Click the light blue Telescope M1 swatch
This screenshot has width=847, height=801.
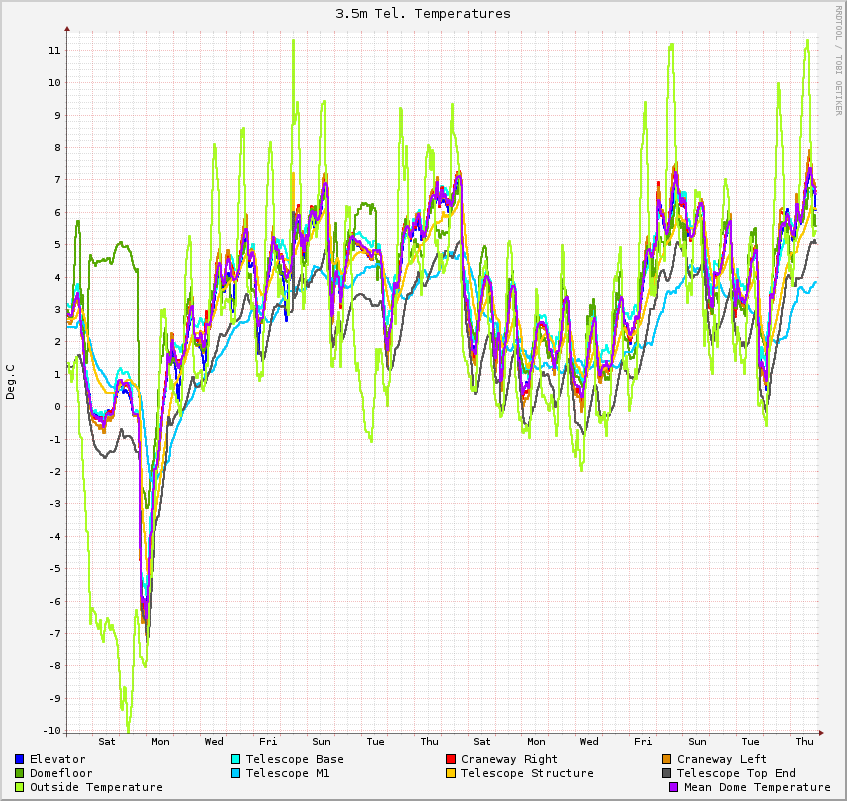coord(236,773)
